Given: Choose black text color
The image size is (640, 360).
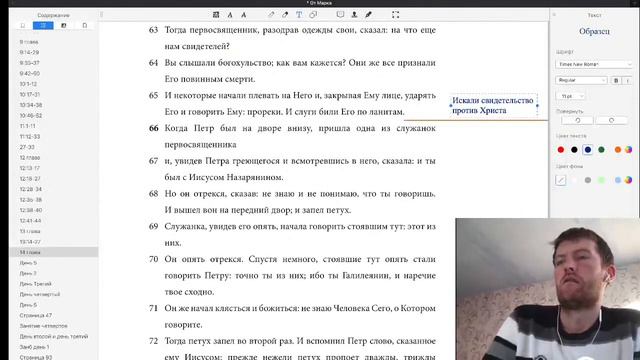Looking at the screenshot, I should 574,150.
